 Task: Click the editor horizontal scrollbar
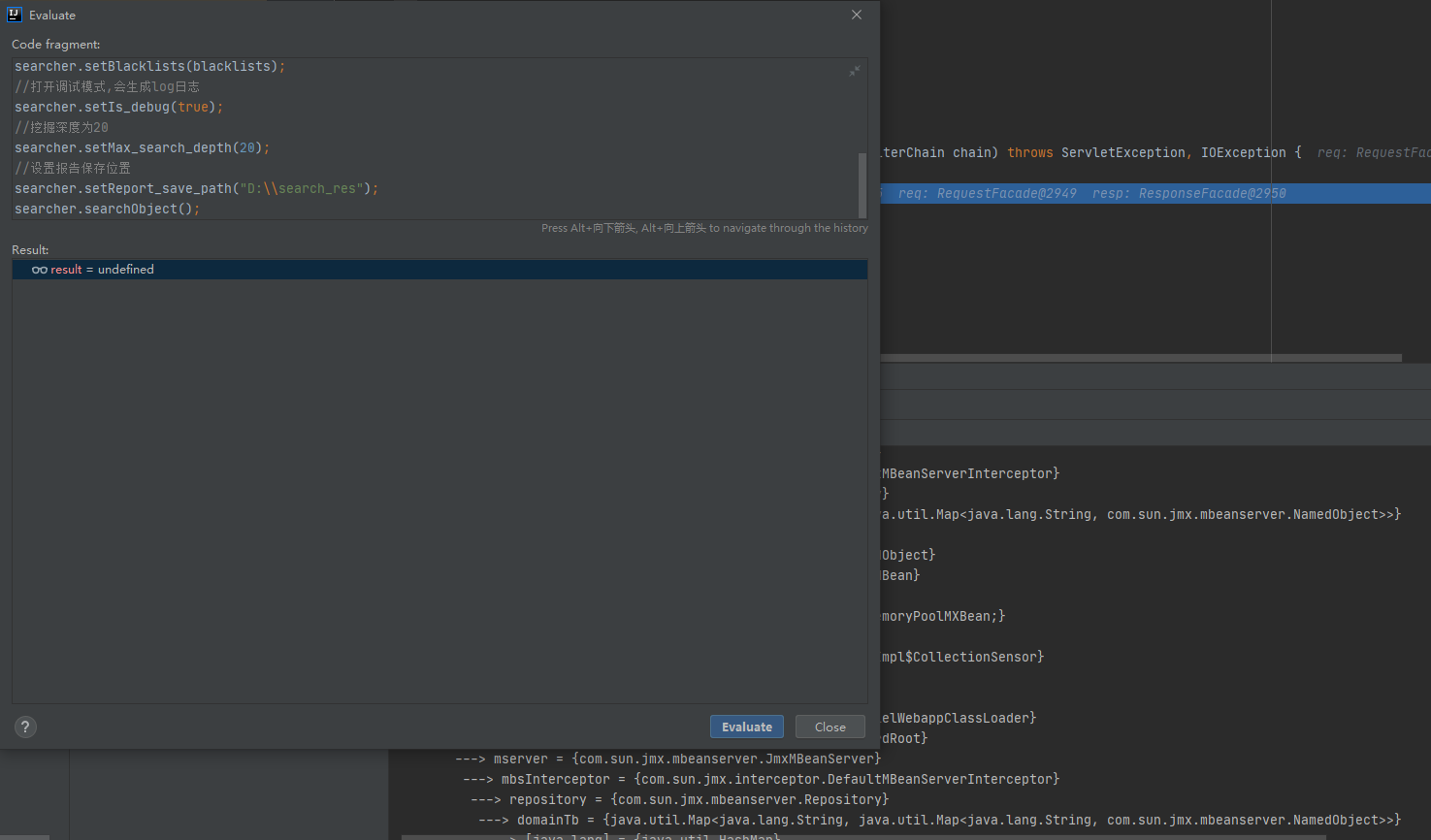coord(1141,358)
